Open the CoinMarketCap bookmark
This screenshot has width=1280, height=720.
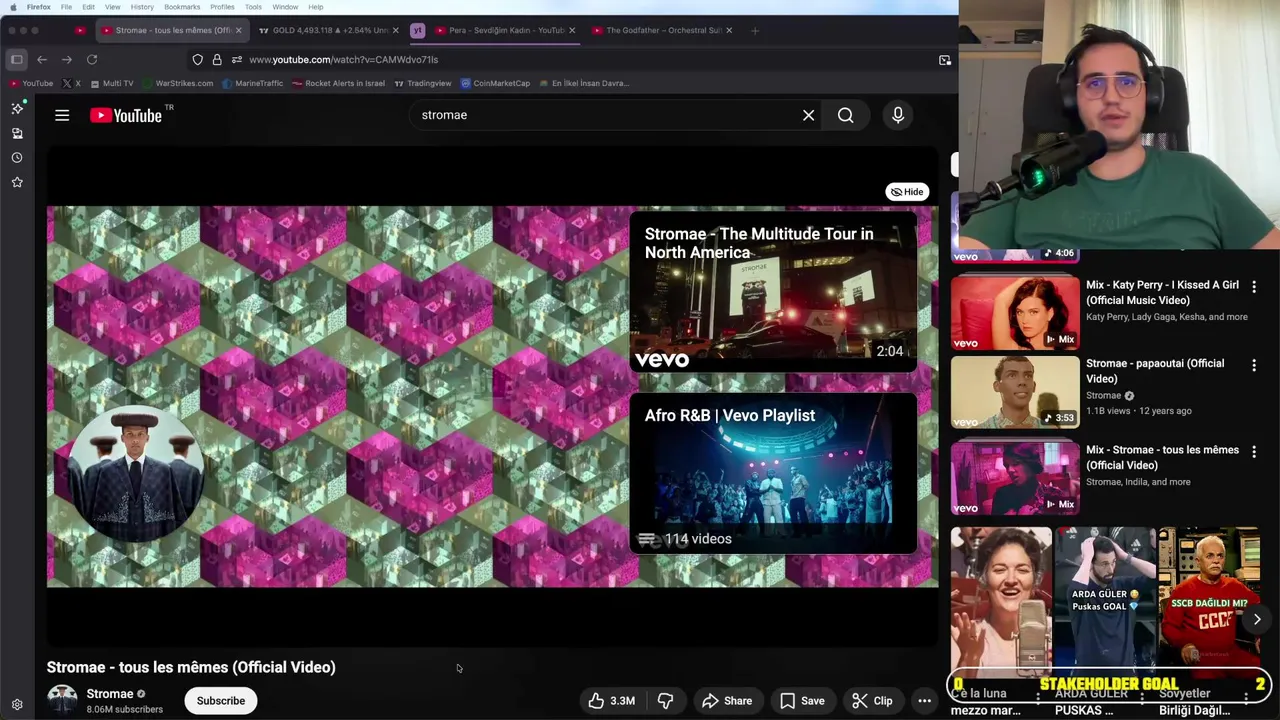point(495,83)
